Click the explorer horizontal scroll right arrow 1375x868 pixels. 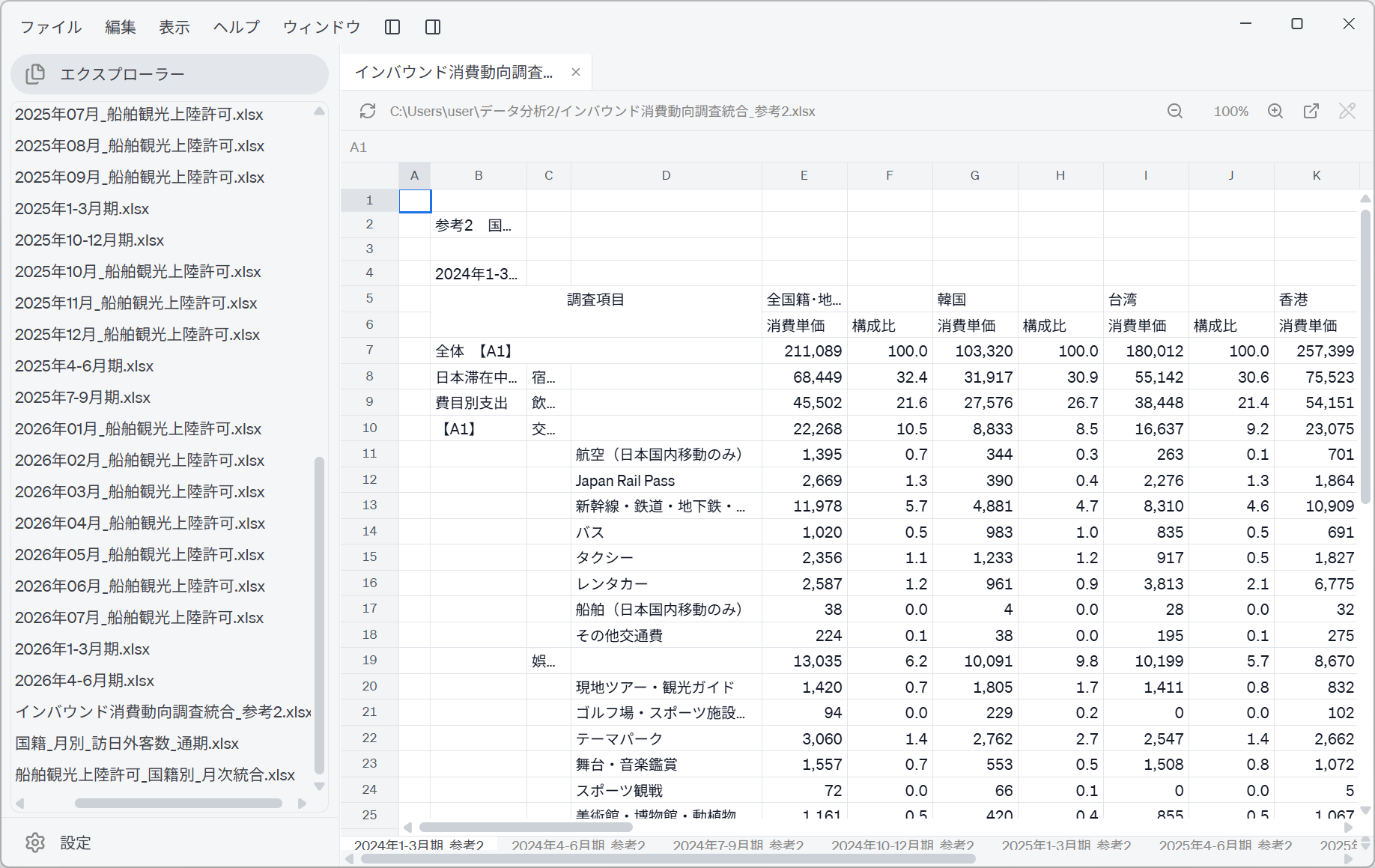tap(302, 804)
